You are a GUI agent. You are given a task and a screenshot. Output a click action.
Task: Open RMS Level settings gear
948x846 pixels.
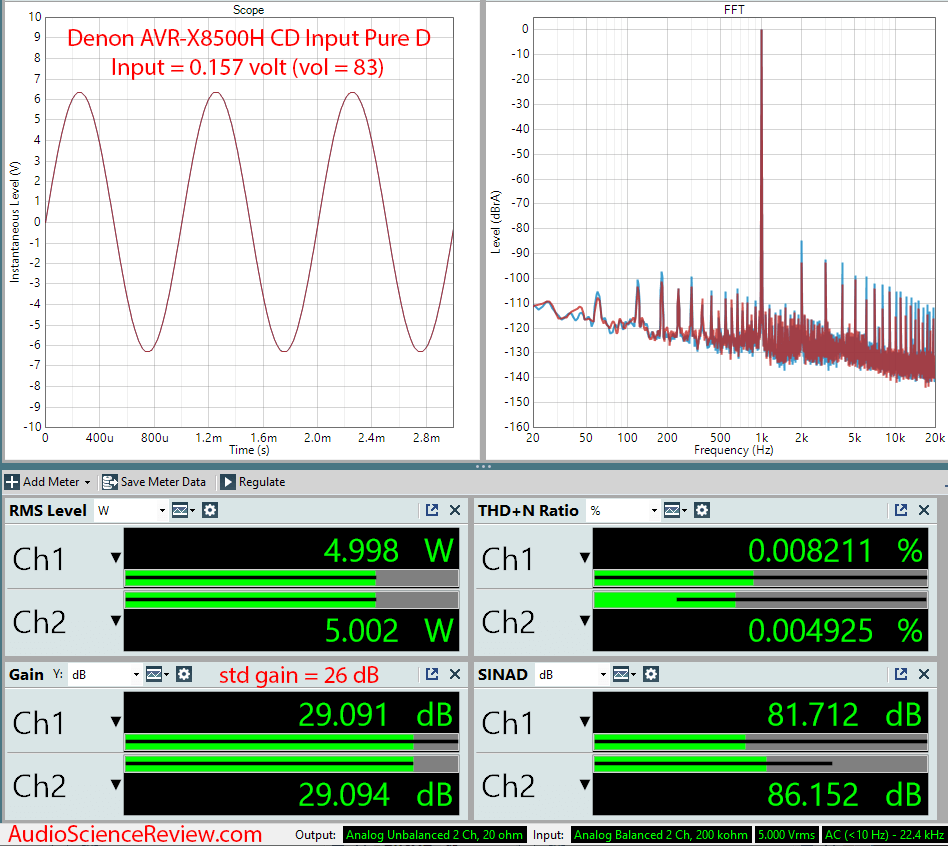click(x=210, y=510)
